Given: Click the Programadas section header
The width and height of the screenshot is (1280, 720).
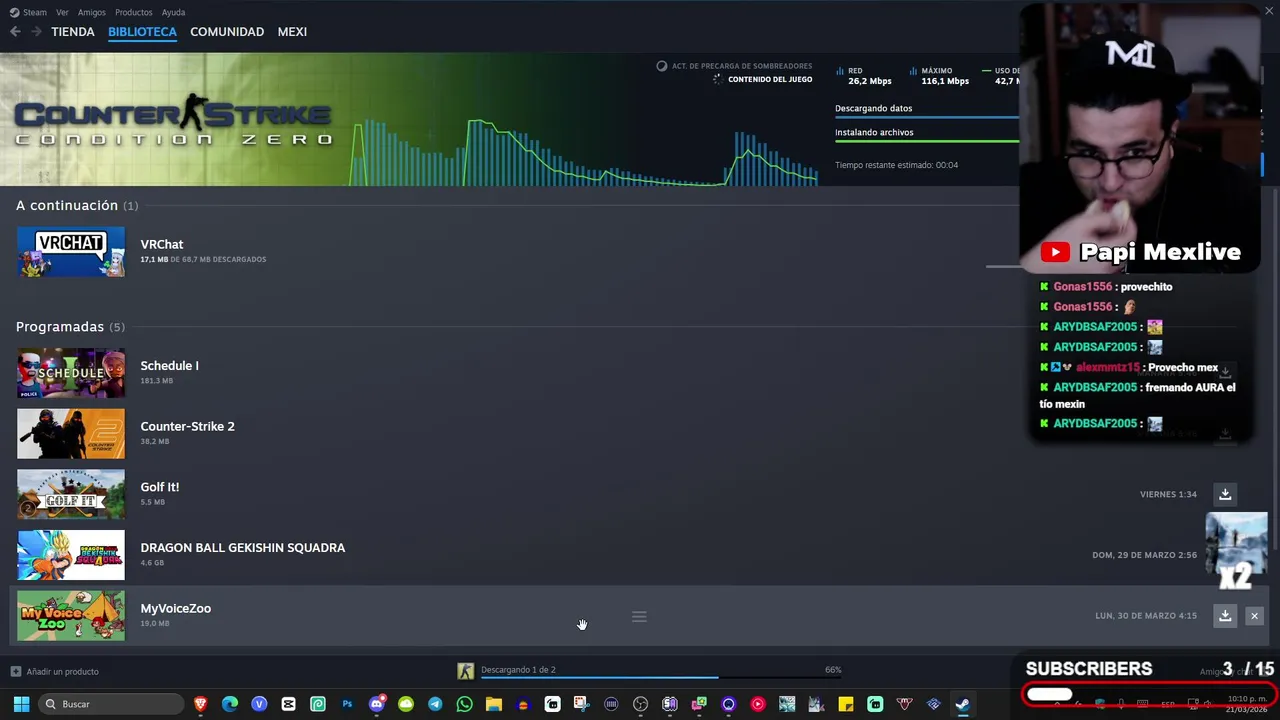Looking at the screenshot, I should coord(70,327).
